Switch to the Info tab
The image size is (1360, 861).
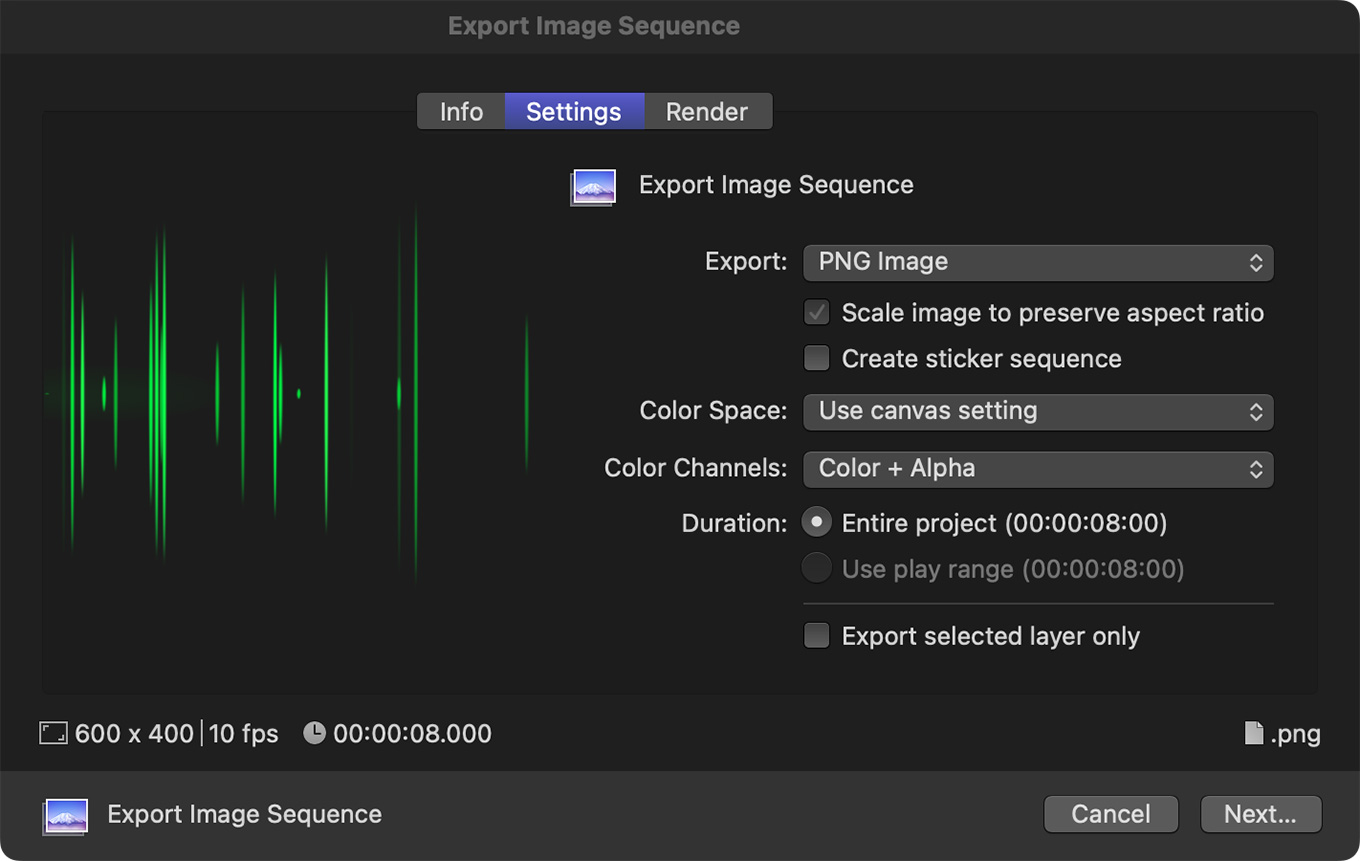pos(461,112)
